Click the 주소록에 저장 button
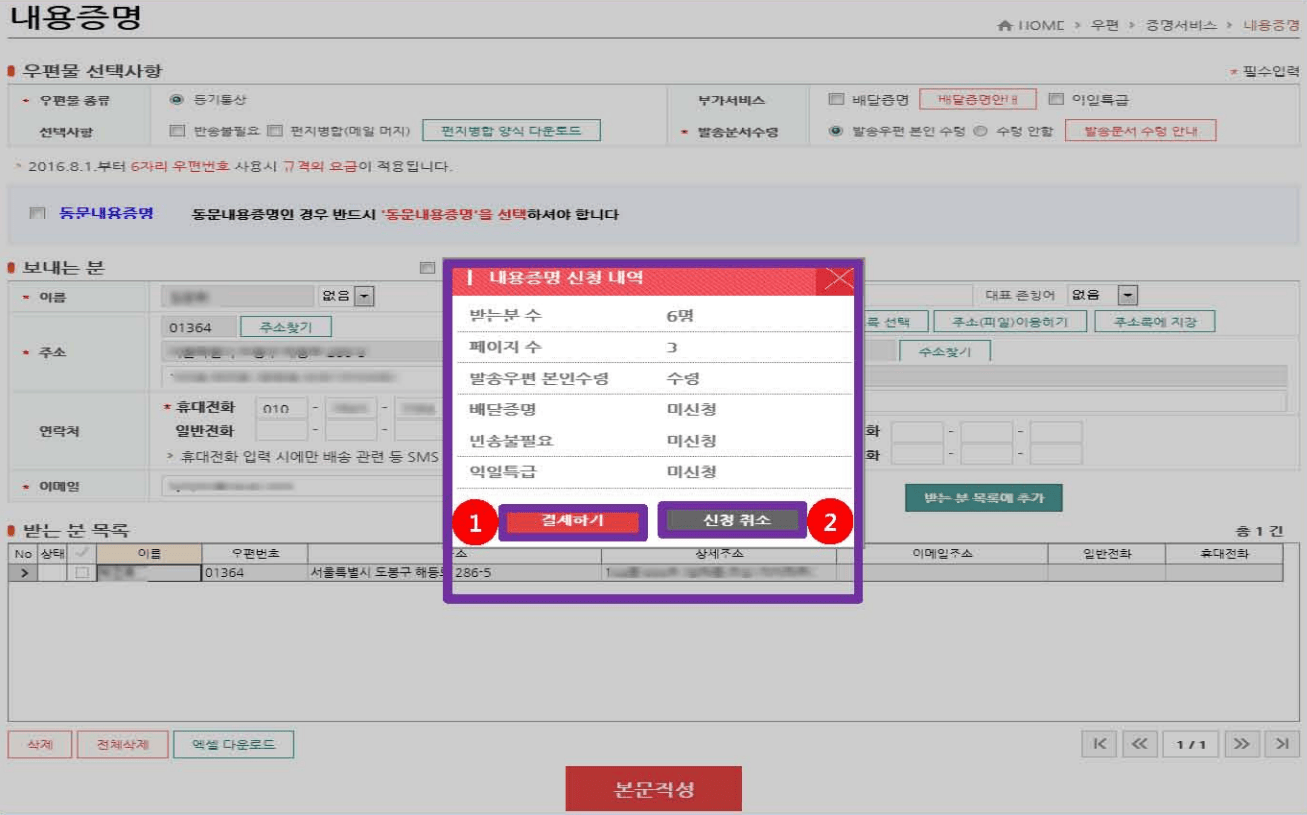Screen dimensions: 1307x815 pyautogui.click(x=1154, y=322)
